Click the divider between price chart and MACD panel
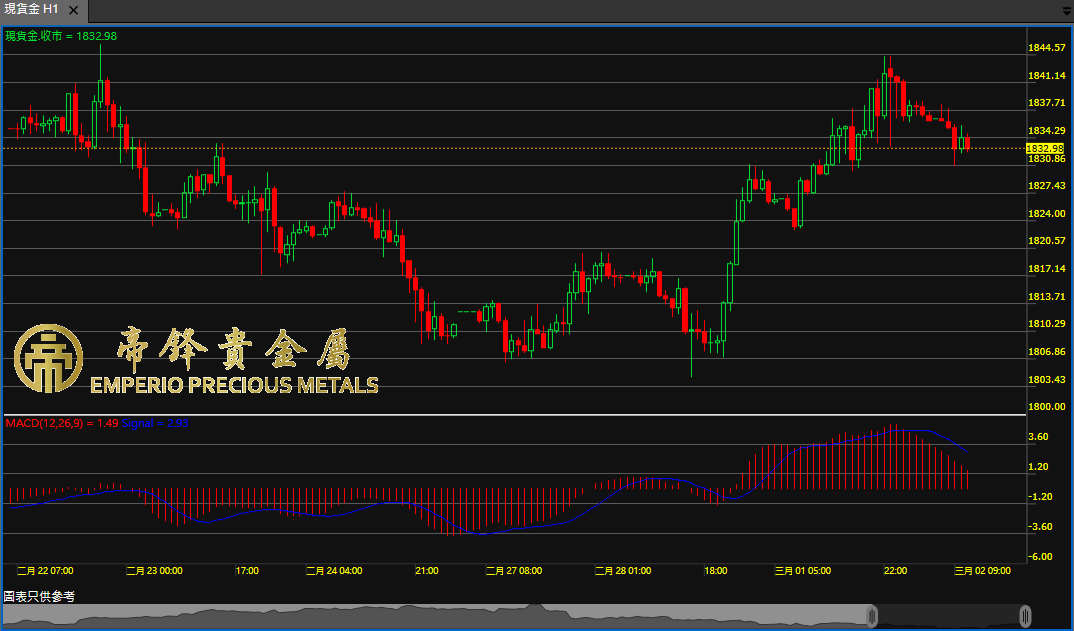This screenshot has height=631, width=1074. 515,414
